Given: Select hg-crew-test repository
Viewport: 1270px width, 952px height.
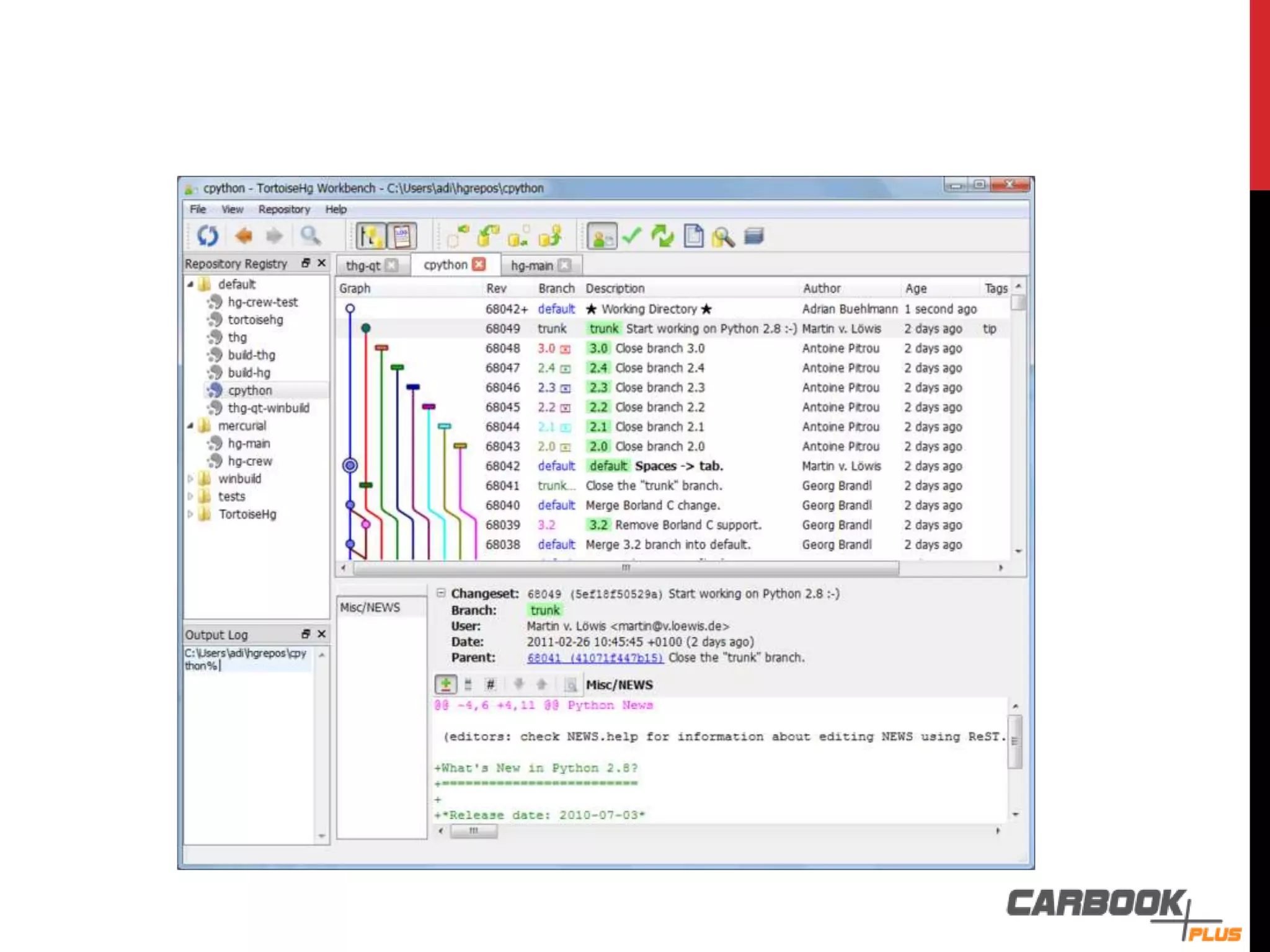Looking at the screenshot, I should [x=262, y=302].
